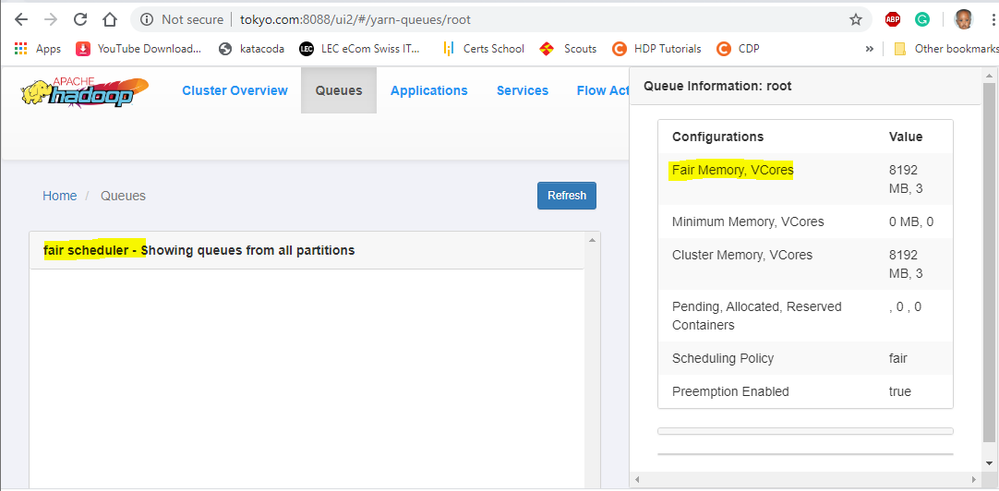Open the Services tab
Screen dimensions: 999x491
(x=522, y=91)
